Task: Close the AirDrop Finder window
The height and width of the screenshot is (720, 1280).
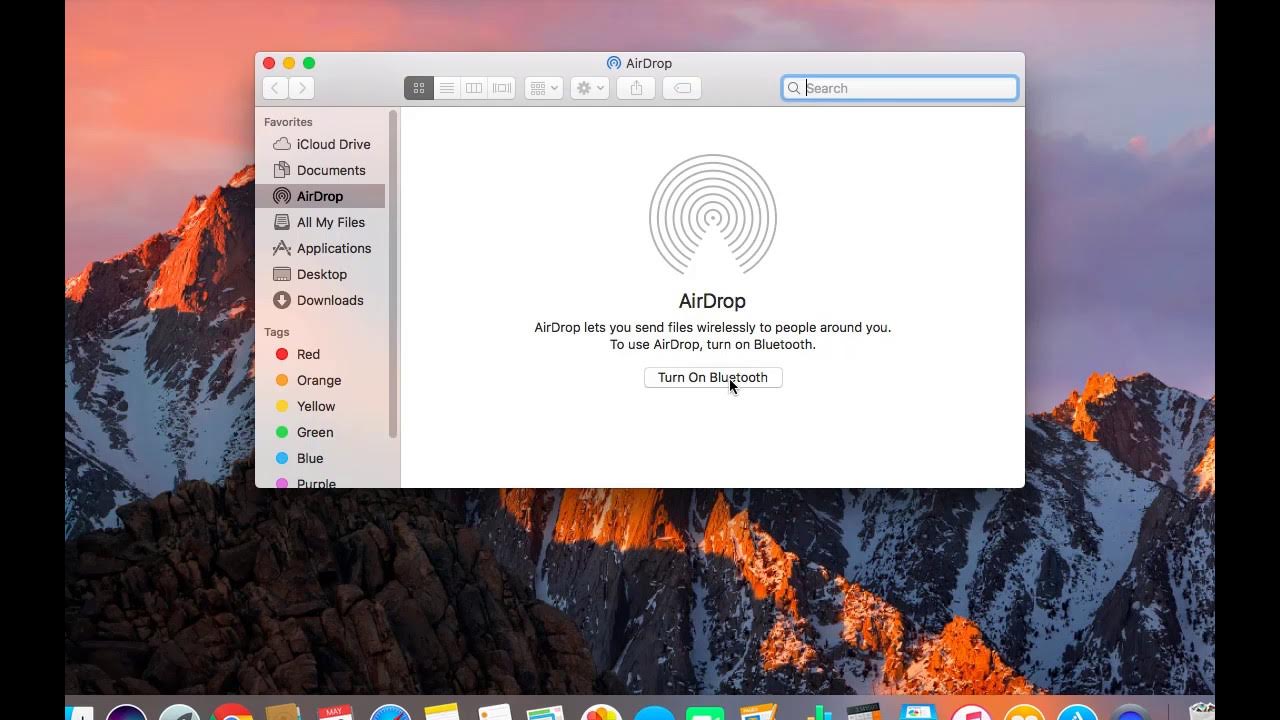Action: point(269,63)
